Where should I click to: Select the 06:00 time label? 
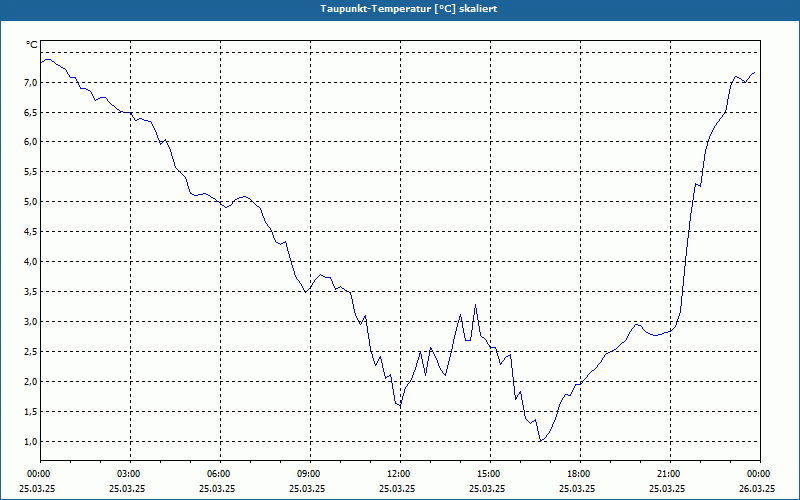coord(217,474)
